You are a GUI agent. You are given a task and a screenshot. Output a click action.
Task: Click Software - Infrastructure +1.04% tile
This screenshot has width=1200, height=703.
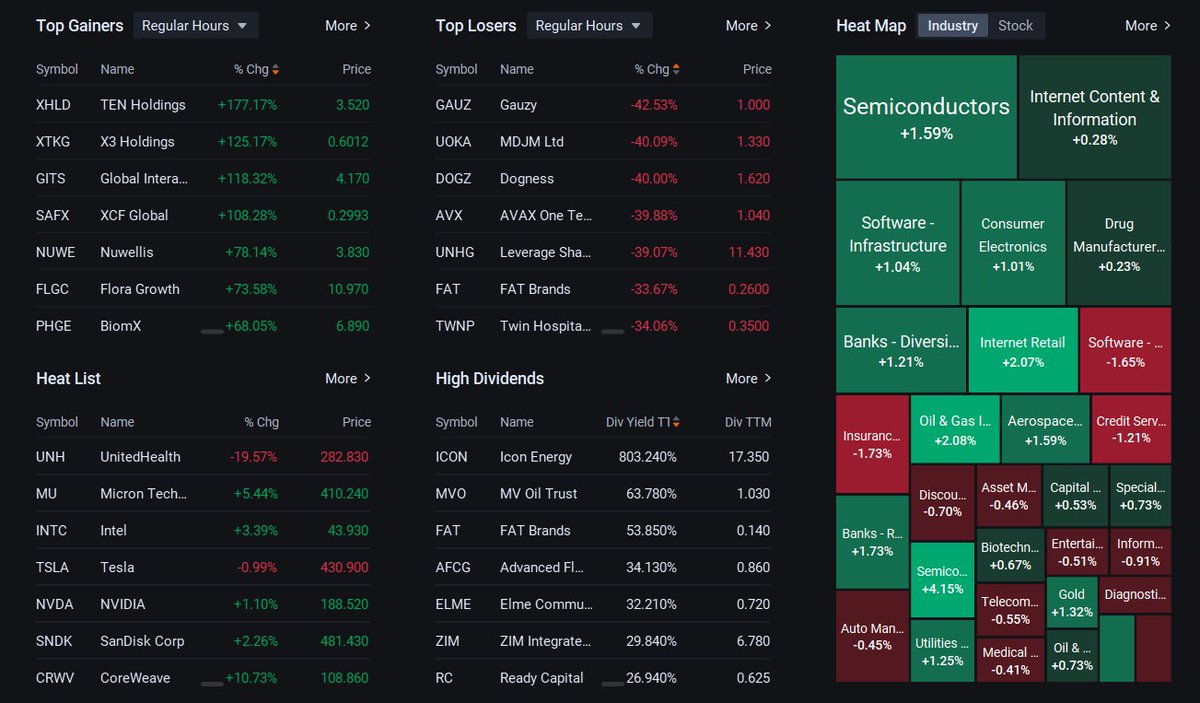click(898, 243)
